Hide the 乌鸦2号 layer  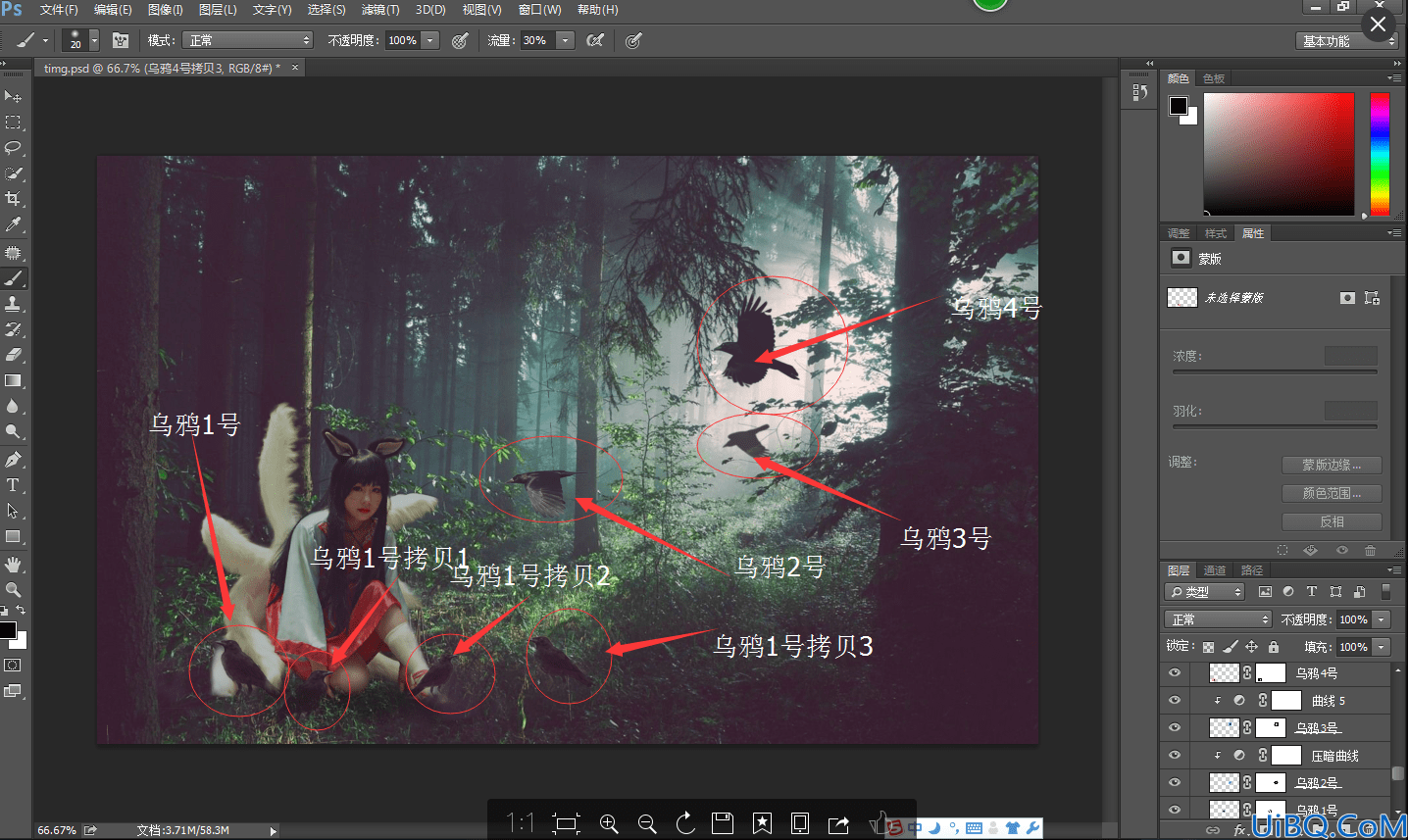click(x=1175, y=782)
